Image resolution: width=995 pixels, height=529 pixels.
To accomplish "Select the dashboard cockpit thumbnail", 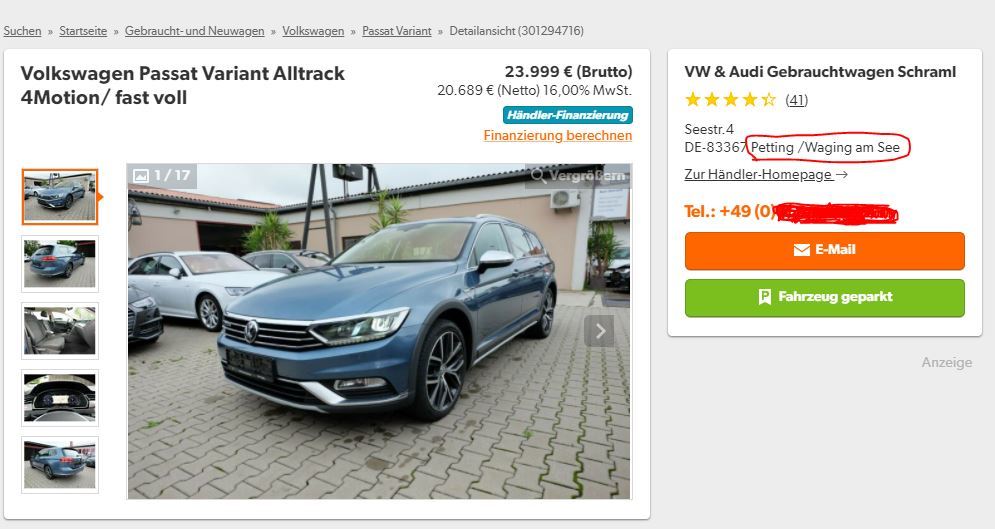I will pyautogui.click(x=60, y=398).
